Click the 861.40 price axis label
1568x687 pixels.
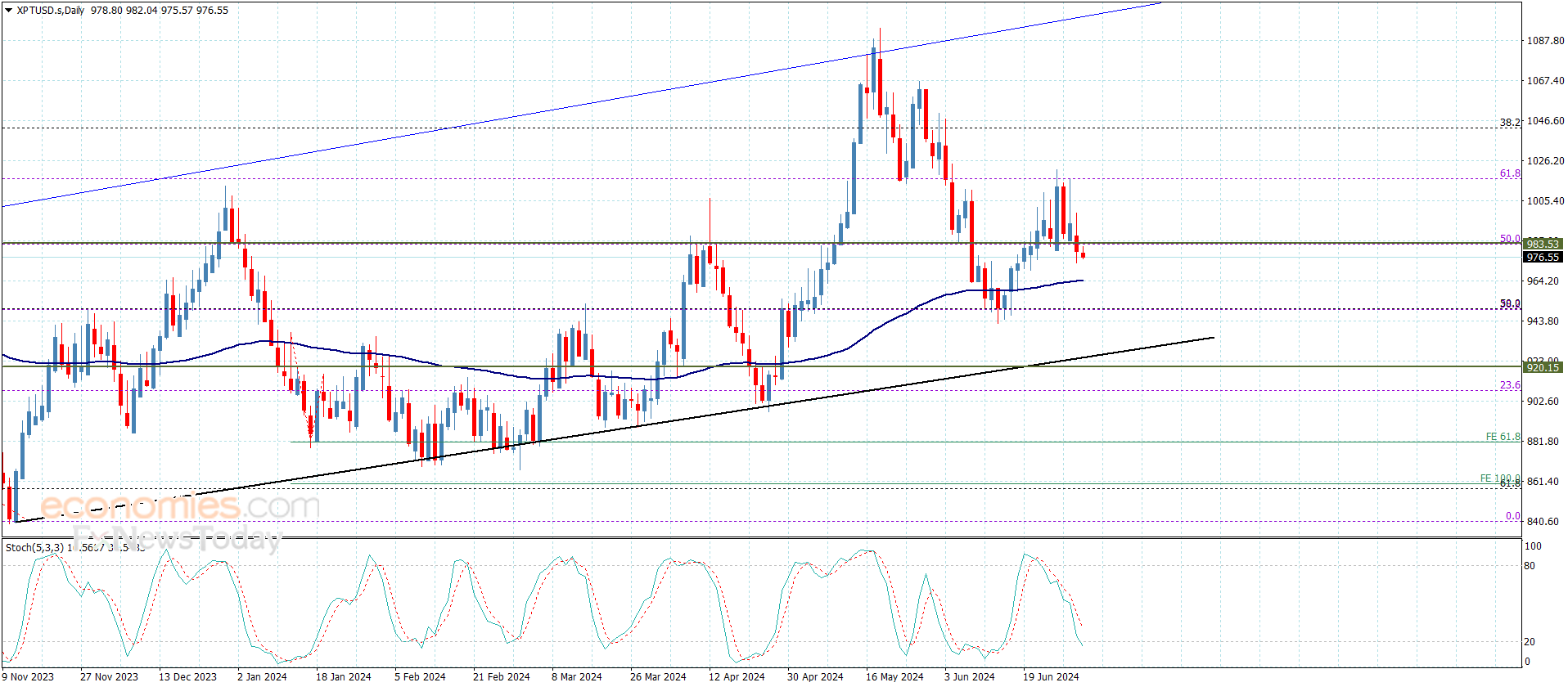pos(1543,482)
